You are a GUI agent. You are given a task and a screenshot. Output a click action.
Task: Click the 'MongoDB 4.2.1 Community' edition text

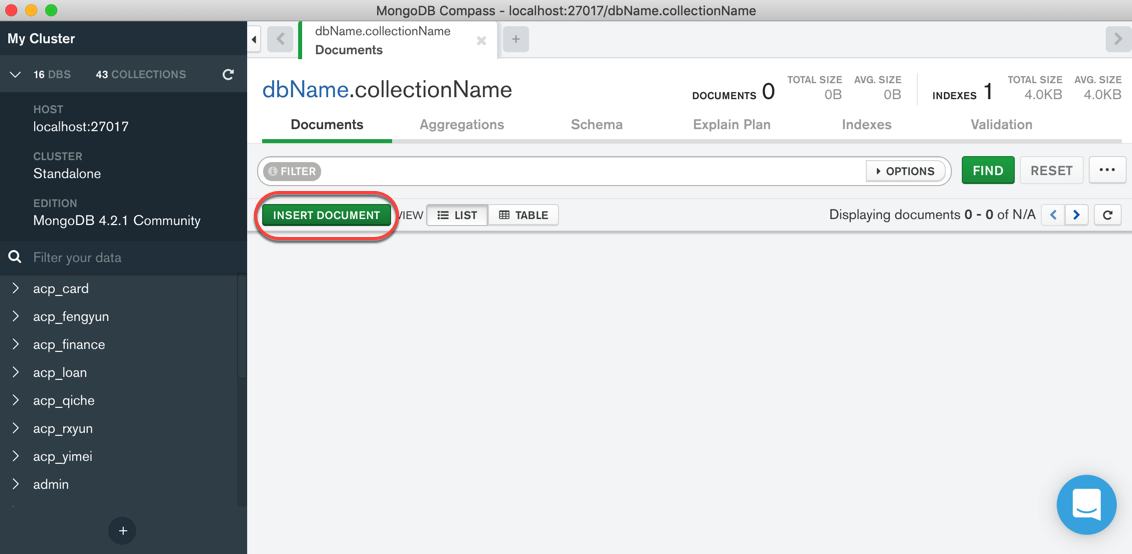point(117,220)
